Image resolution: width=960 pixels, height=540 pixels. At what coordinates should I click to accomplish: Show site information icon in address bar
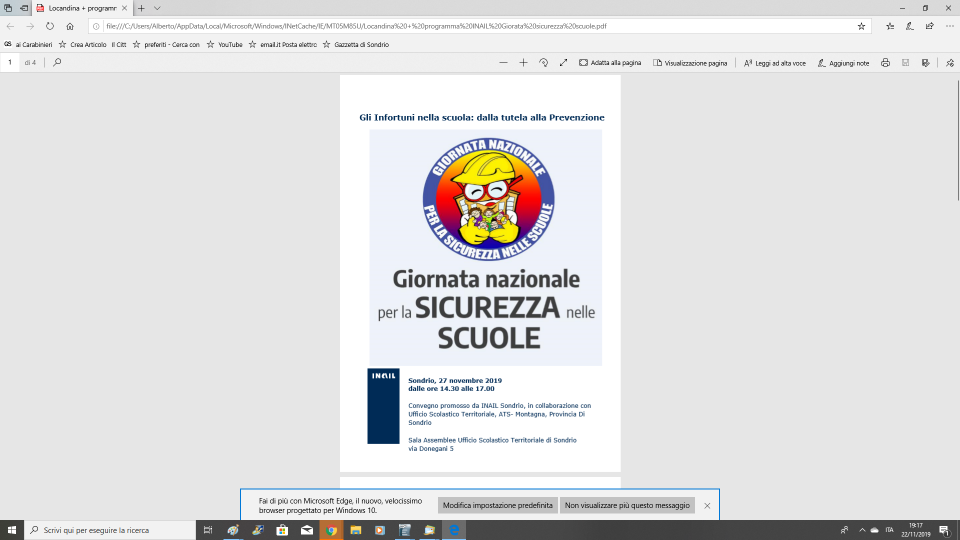[96, 26]
